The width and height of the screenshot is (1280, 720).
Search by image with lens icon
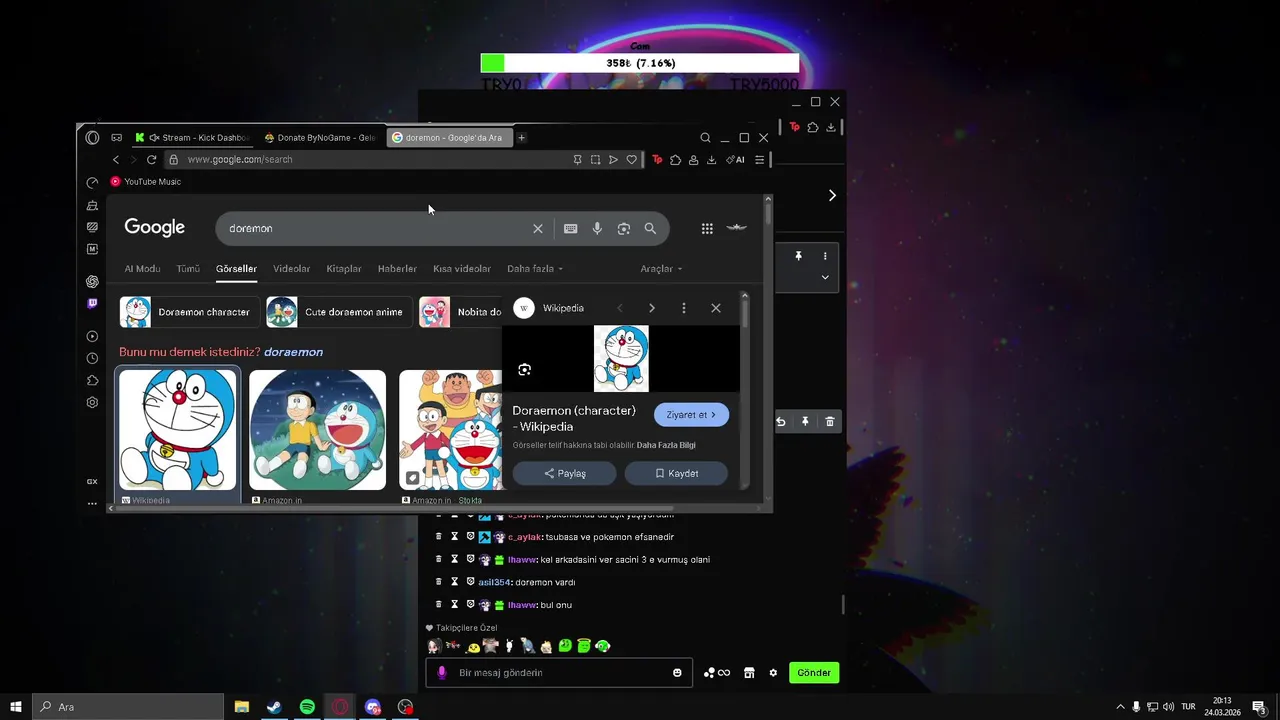[x=624, y=229]
